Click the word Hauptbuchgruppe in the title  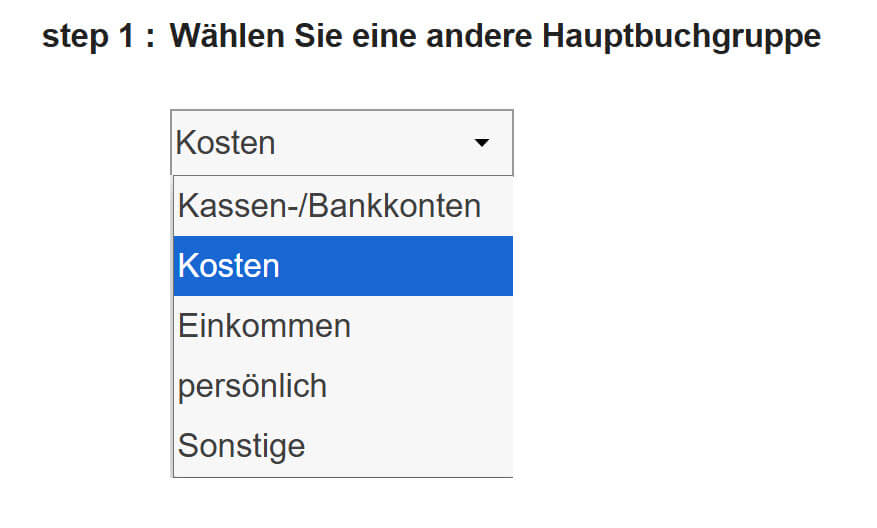point(681,37)
